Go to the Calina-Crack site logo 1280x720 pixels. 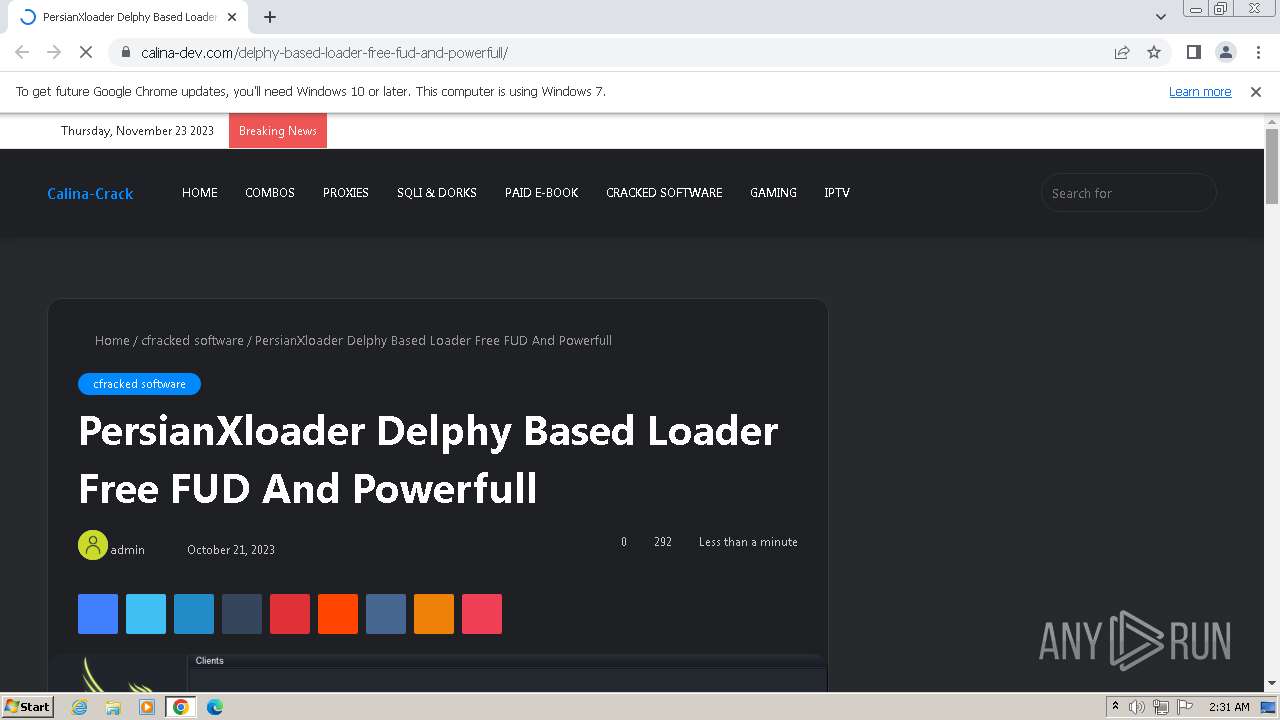[x=90, y=193]
